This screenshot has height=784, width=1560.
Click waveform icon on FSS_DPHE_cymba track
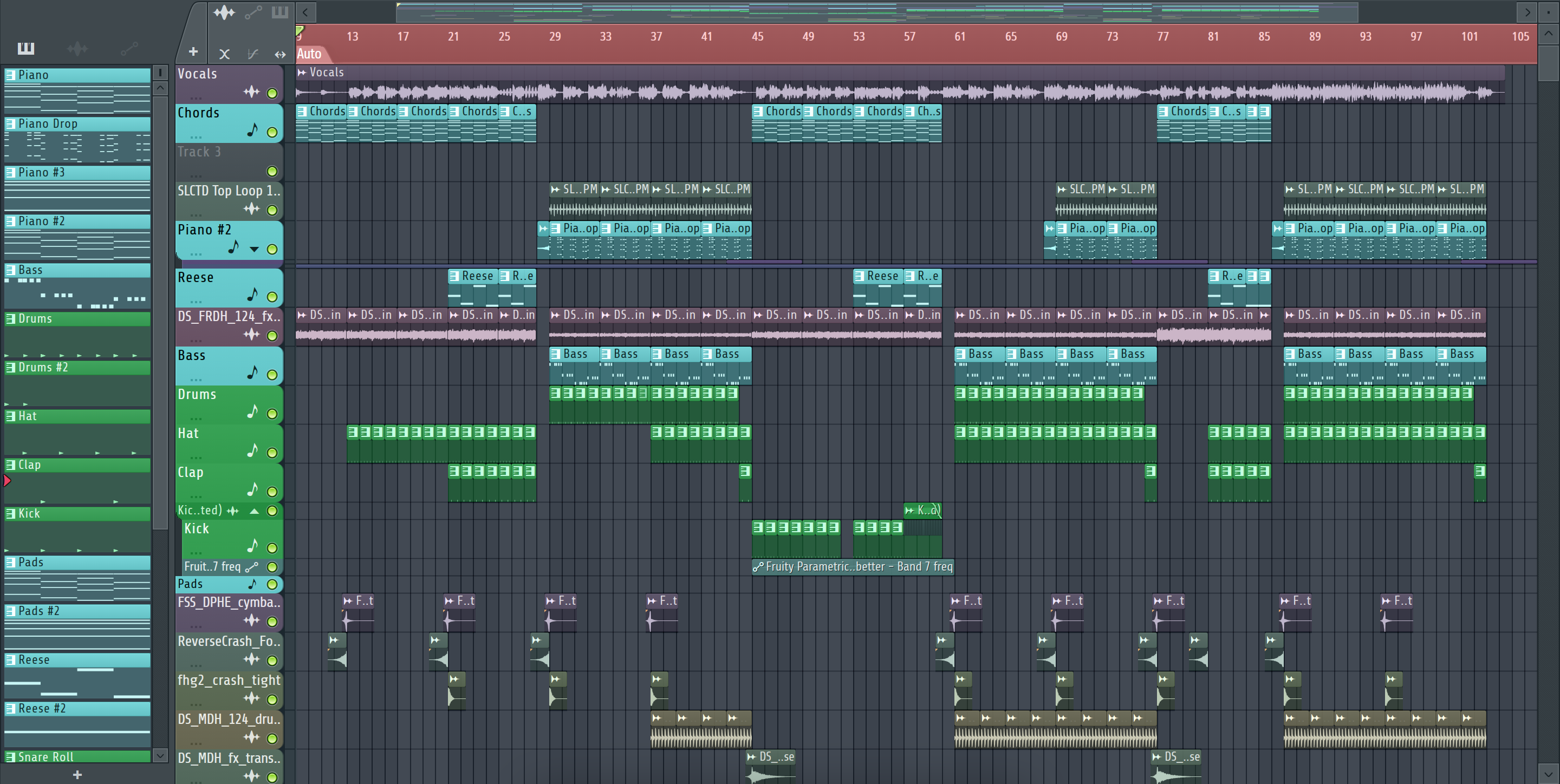coord(251,620)
